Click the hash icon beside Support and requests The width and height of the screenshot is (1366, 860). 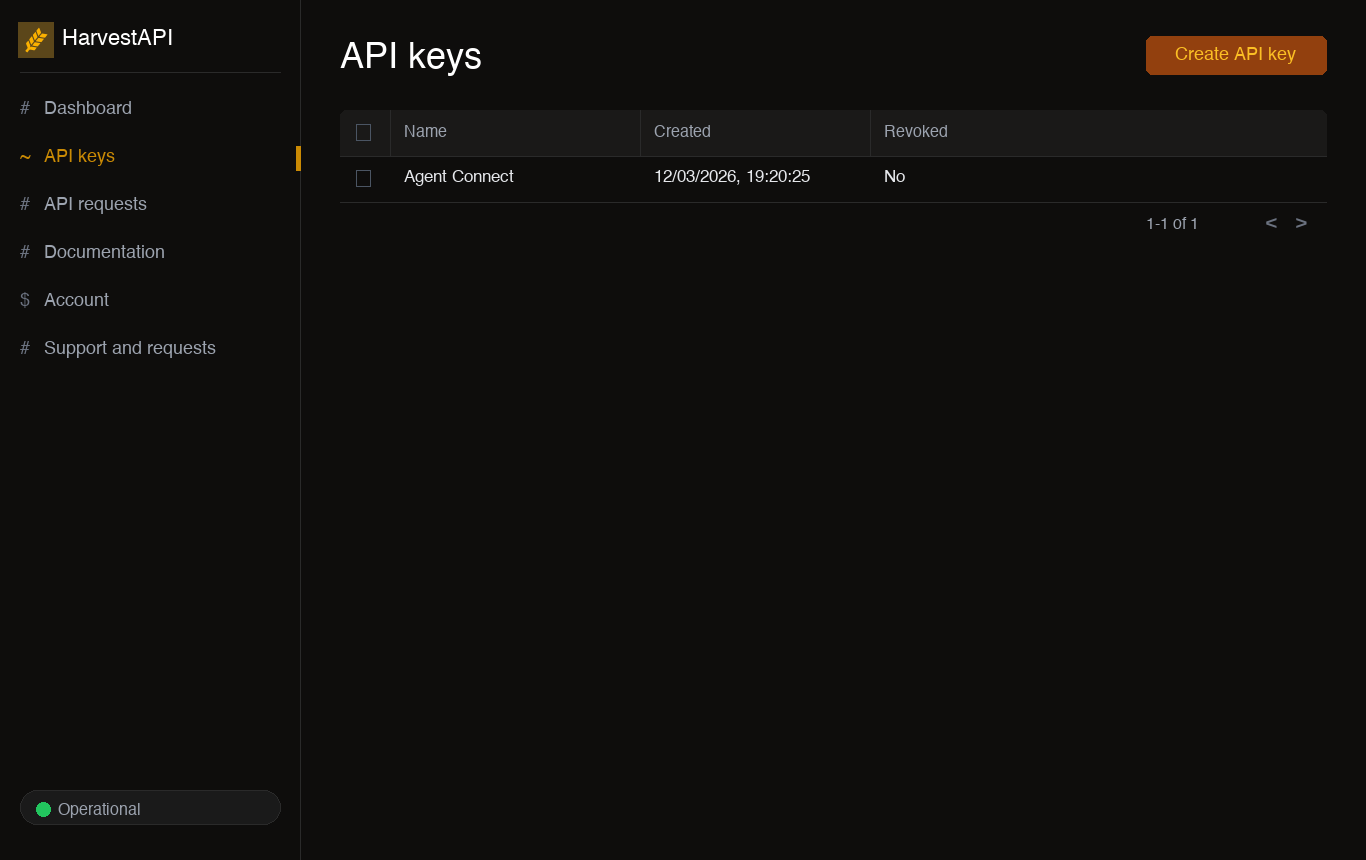pyautogui.click(x=25, y=348)
